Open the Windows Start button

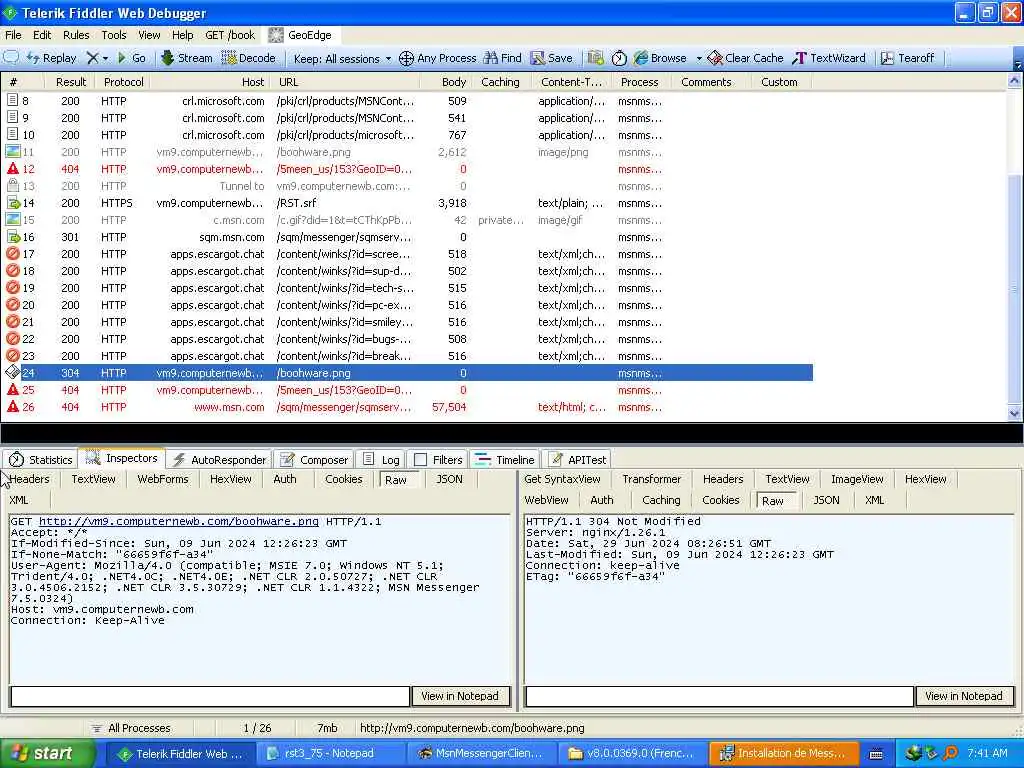click(x=48, y=754)
